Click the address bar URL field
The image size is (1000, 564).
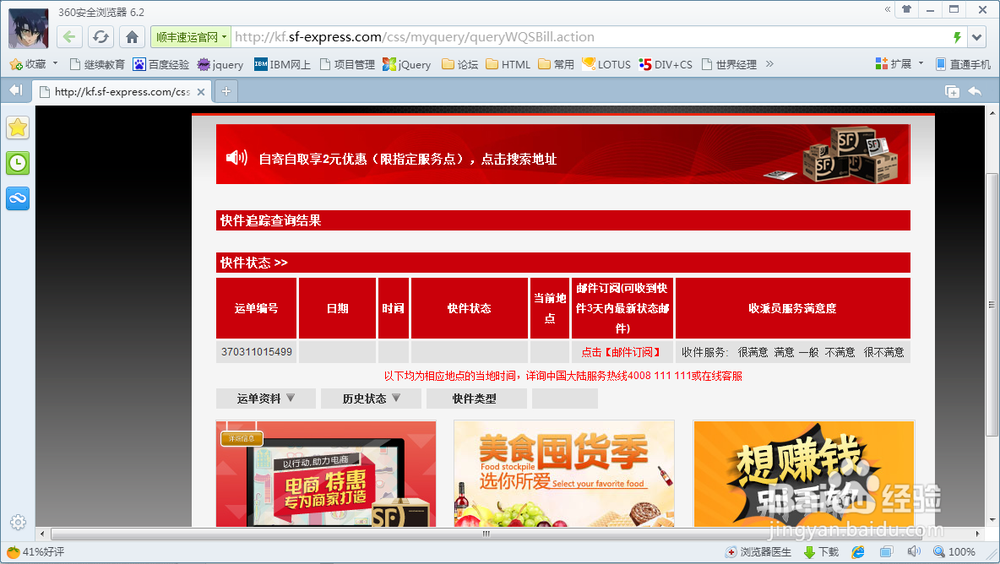click(x=590, y=37)
